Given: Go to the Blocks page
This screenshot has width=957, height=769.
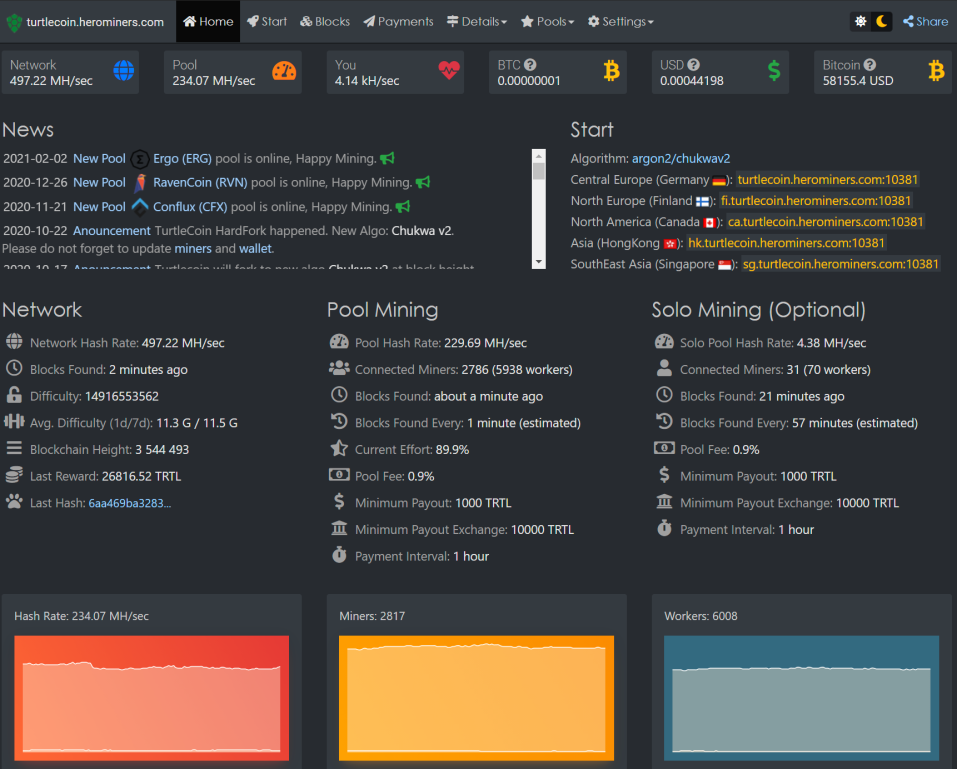Looking at the screenshot, I should tap(325, 21).
